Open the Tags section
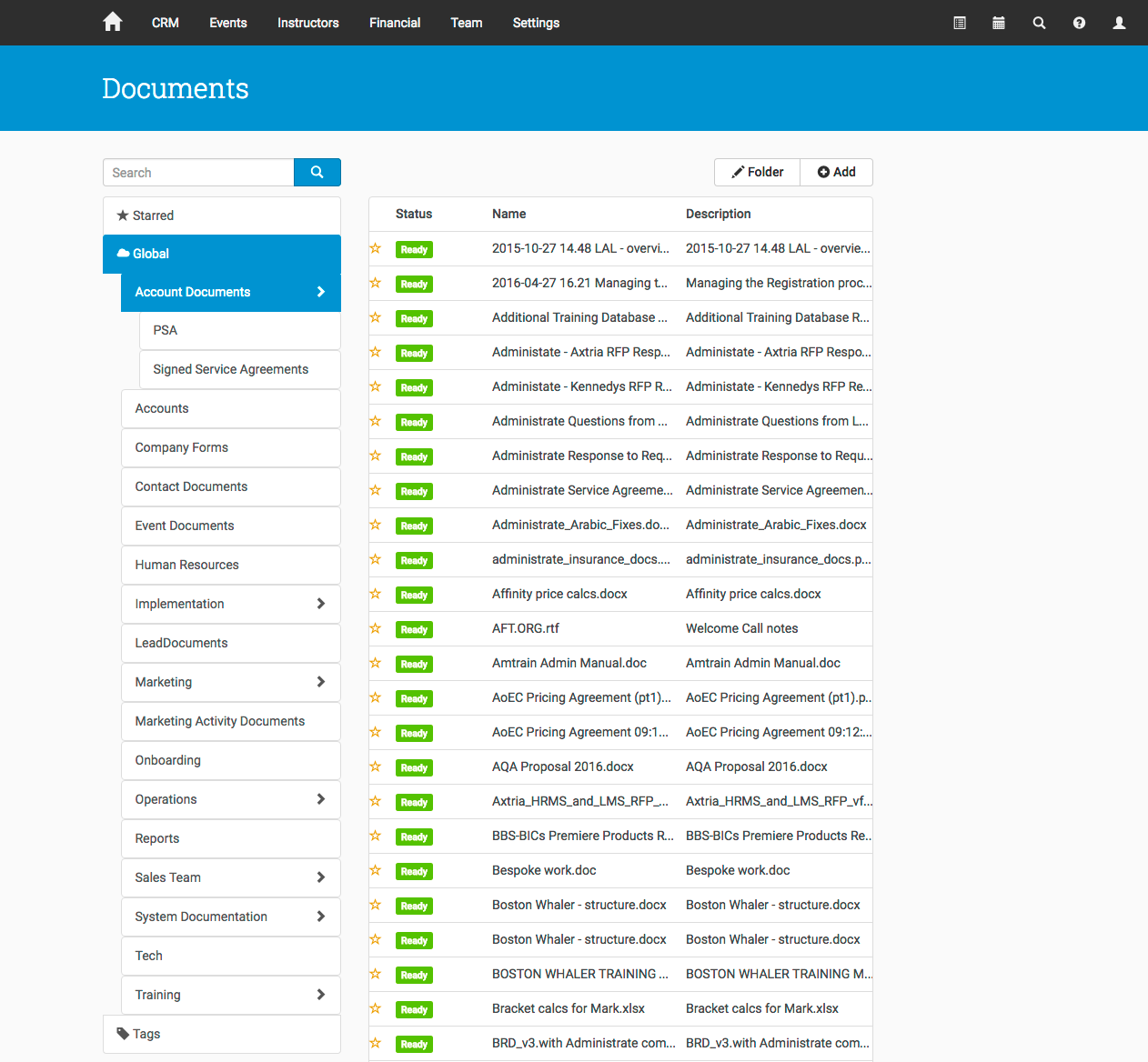This screenshot has width=1148, height=1062. (222, 1034)
